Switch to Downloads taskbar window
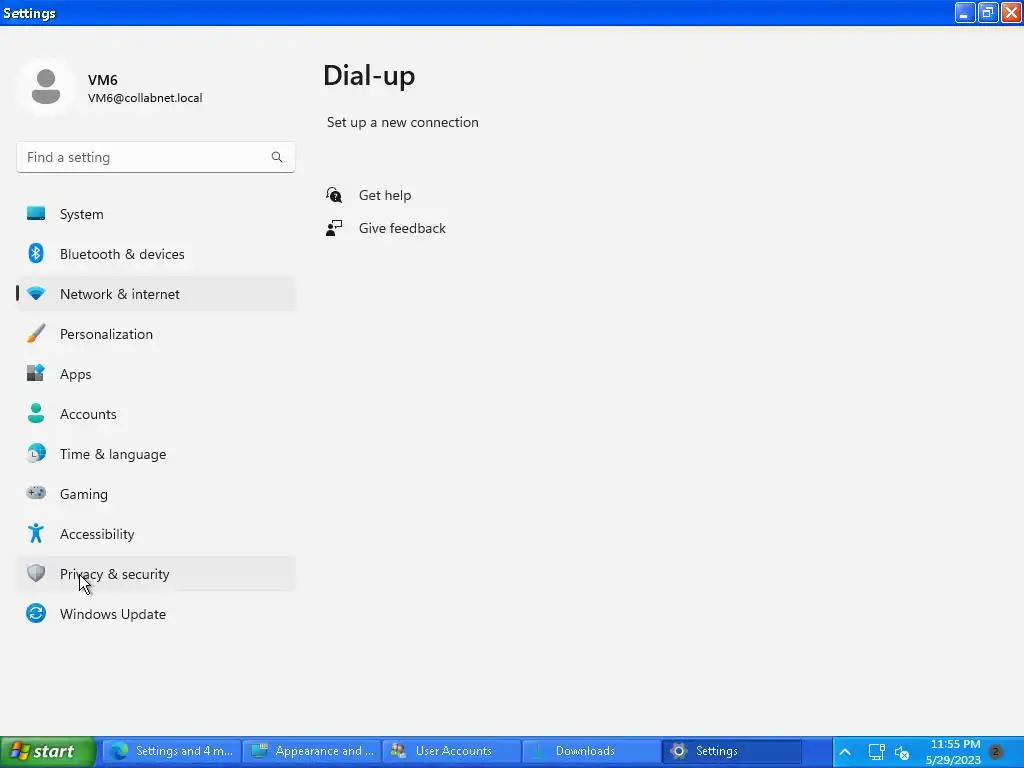The height and width of the screenshot is (768, 1024). [592, 751]
